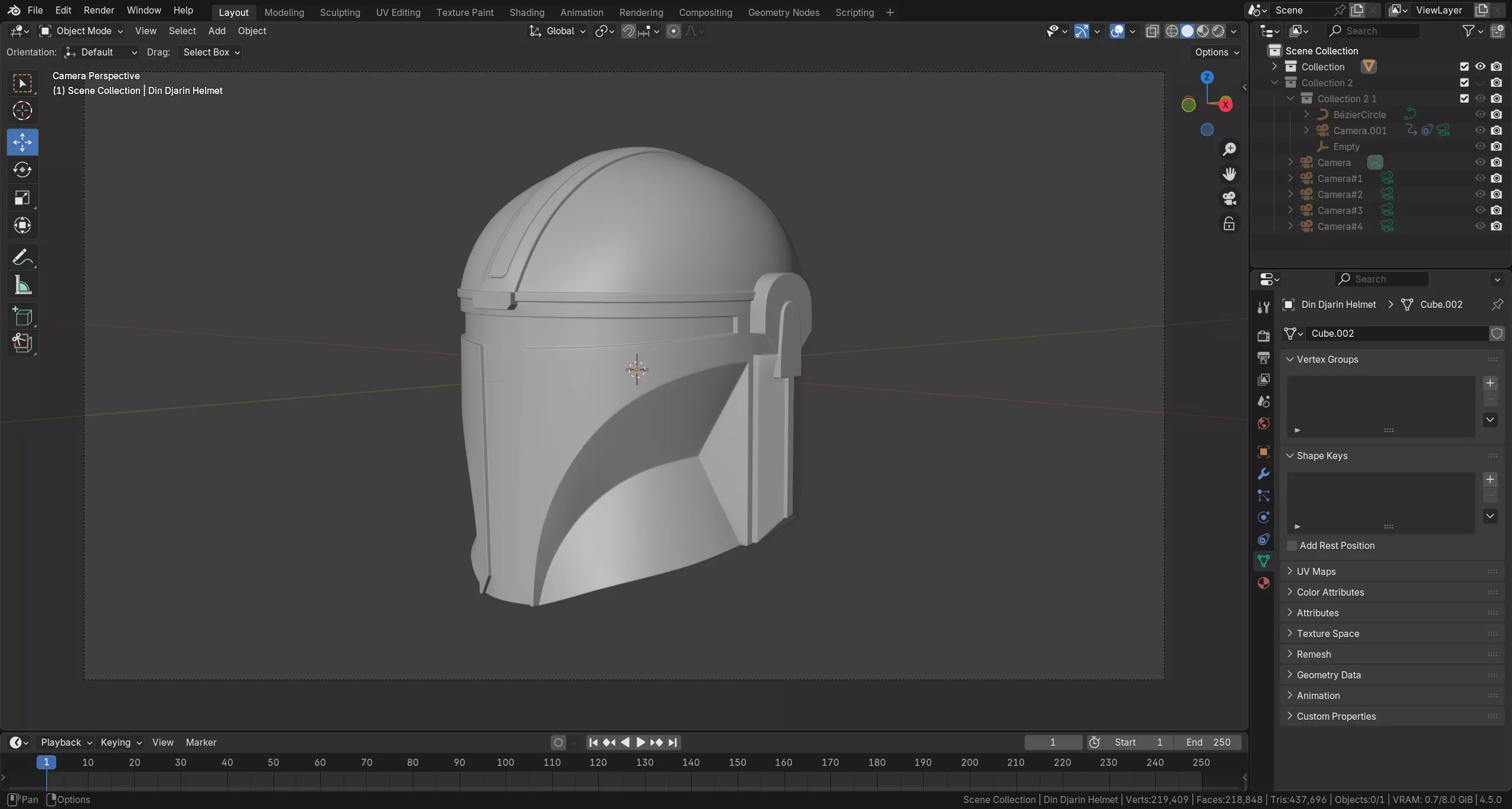The height and width of the screenshot is (809, 1512).
Task: Open the viewport Add menu
Action: [217, 31]
